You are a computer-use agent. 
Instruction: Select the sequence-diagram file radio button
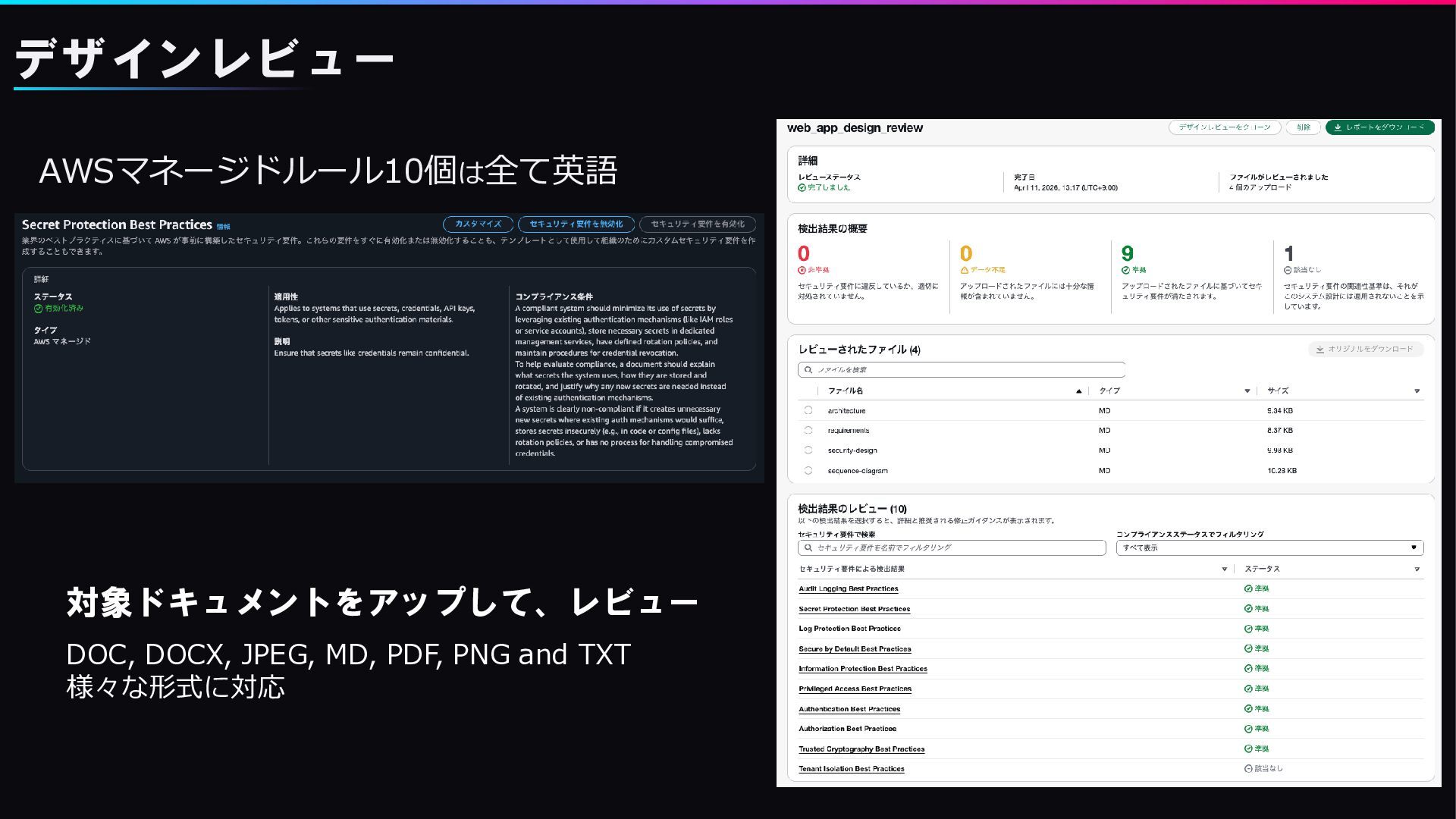coord(808,470)
